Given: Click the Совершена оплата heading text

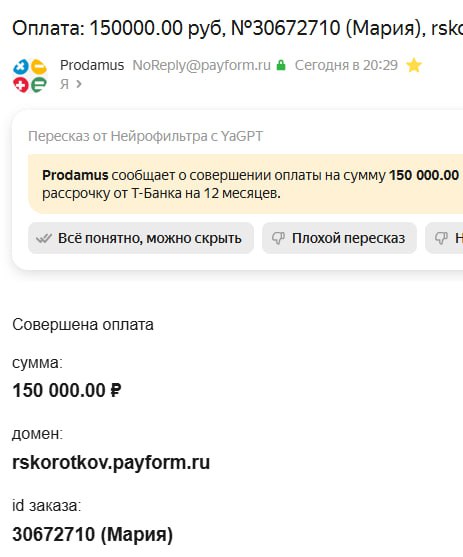Looking at the screenshot, I should (83, 325).
